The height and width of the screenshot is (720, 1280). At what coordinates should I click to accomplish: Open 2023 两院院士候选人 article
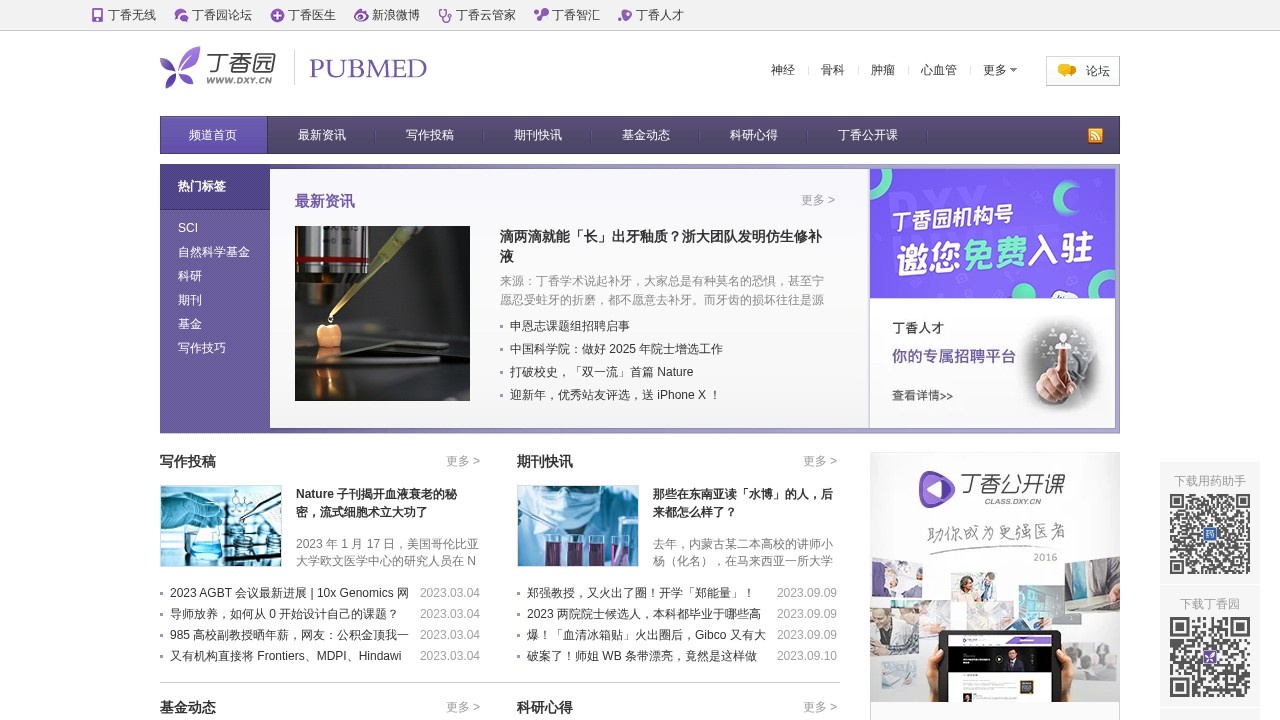tap(644, 614)
